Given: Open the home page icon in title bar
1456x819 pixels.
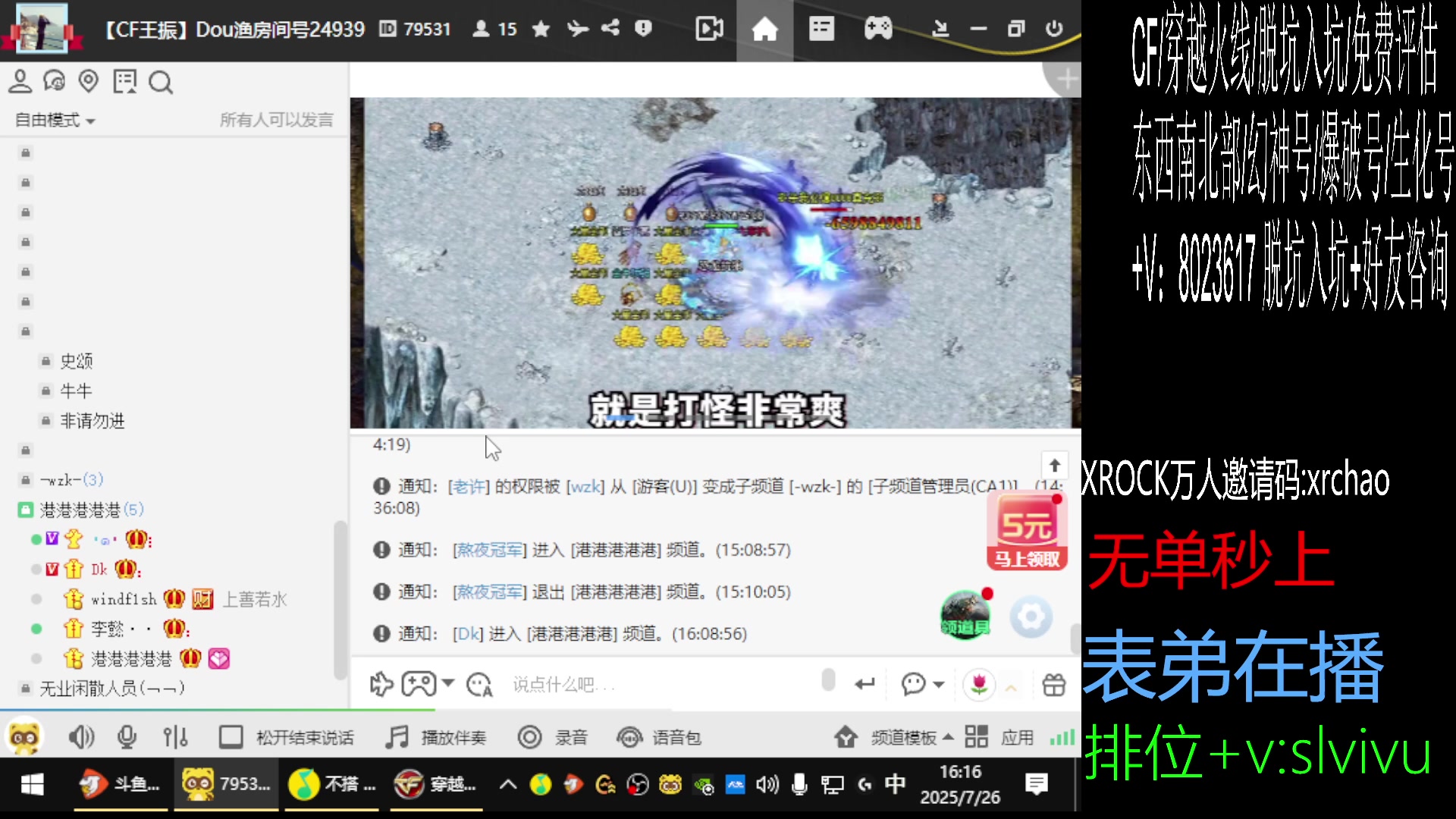Looking at the screenshot, I should pos(764,30).
